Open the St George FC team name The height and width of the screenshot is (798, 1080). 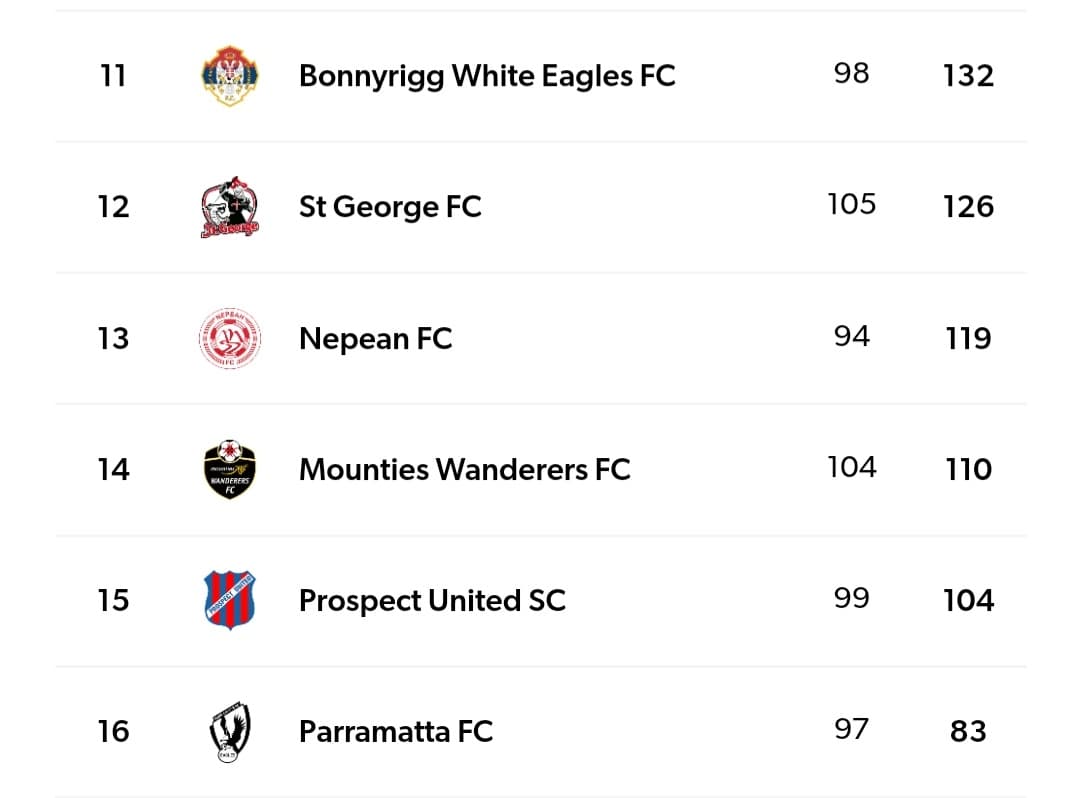[390, 207]
